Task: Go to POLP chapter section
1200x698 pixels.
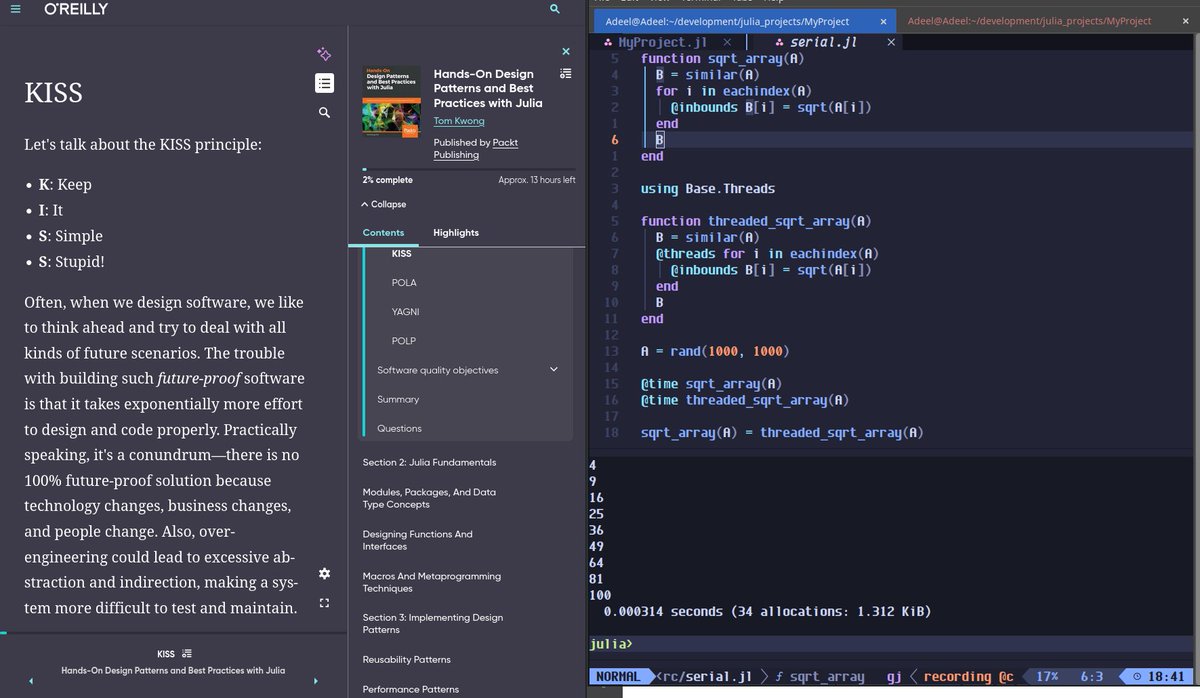Action: pyautogui.click(x=403, y=341)
